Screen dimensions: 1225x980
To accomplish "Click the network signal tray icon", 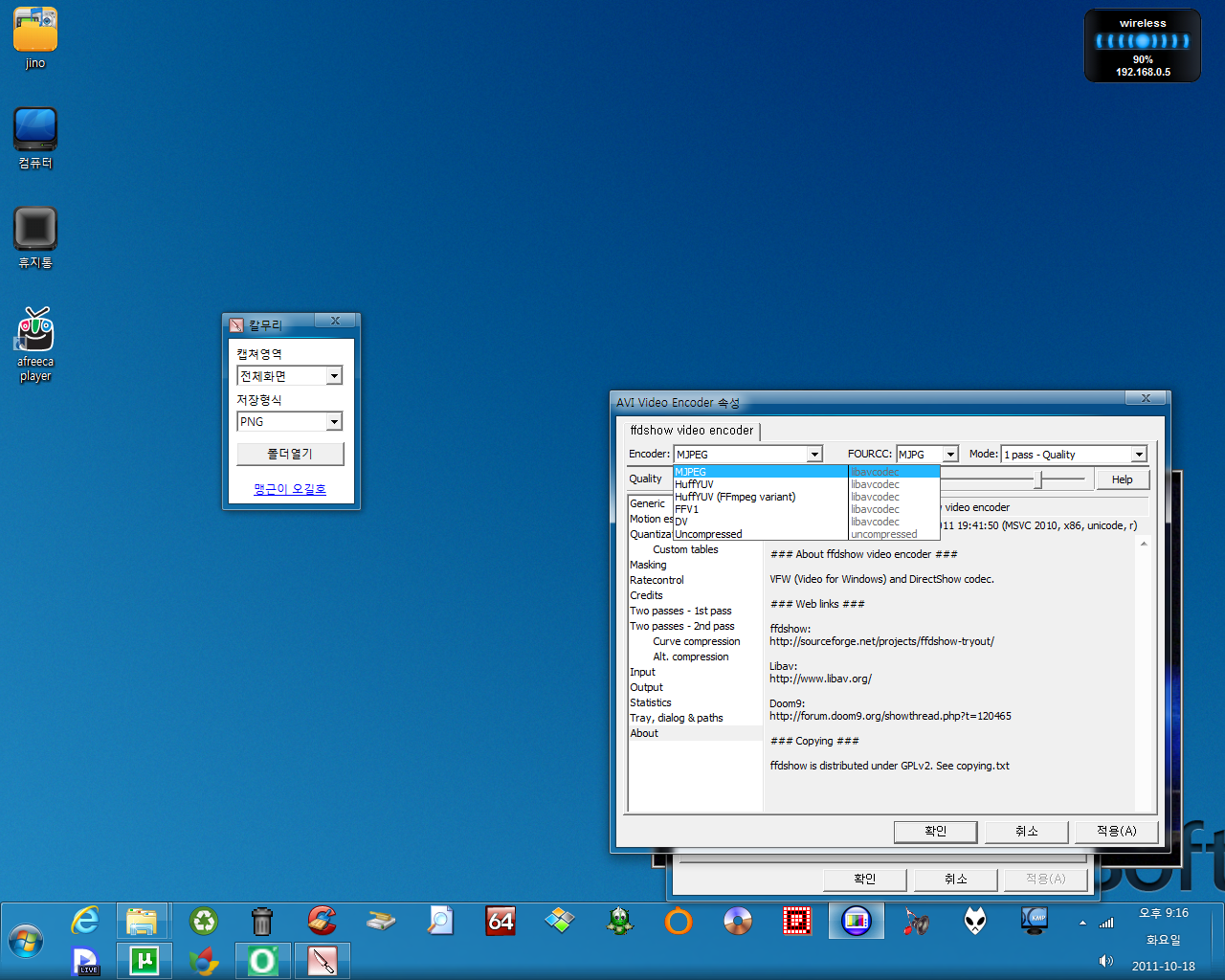I will [x=1106, y=924].
